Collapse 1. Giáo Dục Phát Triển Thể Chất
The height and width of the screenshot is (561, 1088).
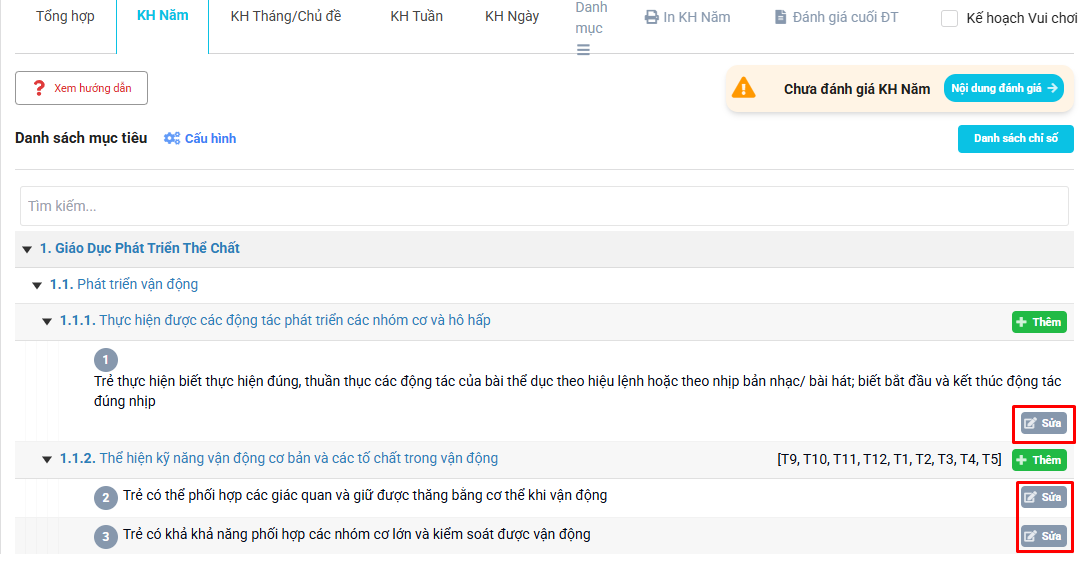pyautogui.click(x=27, y=249)
